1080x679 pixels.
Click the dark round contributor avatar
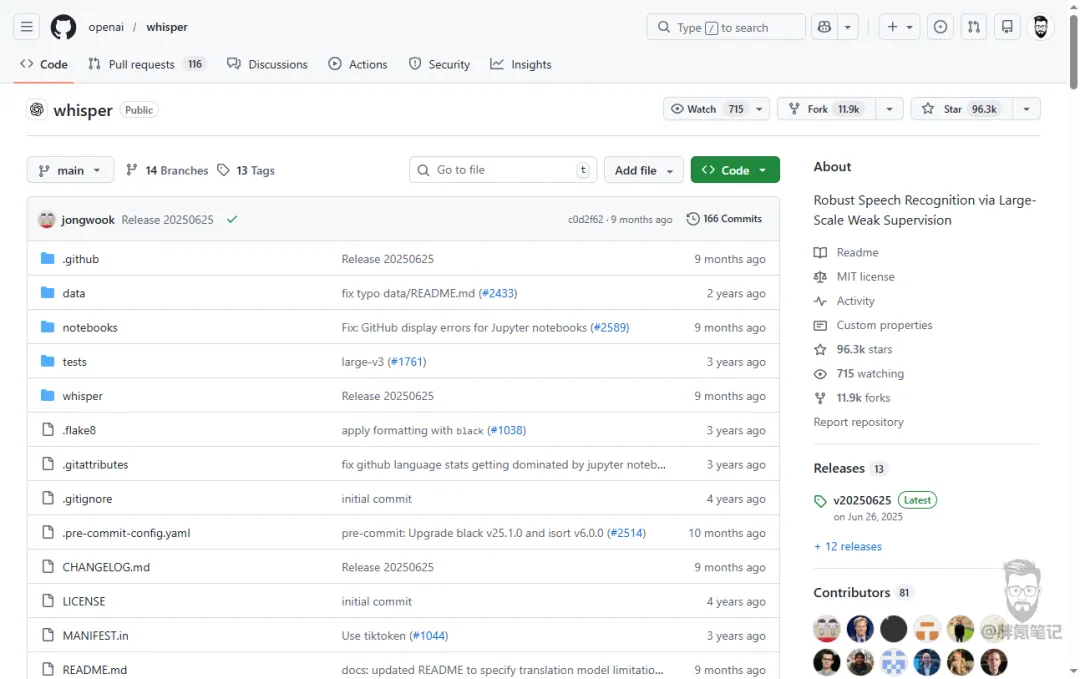click(x=893, y=629)
